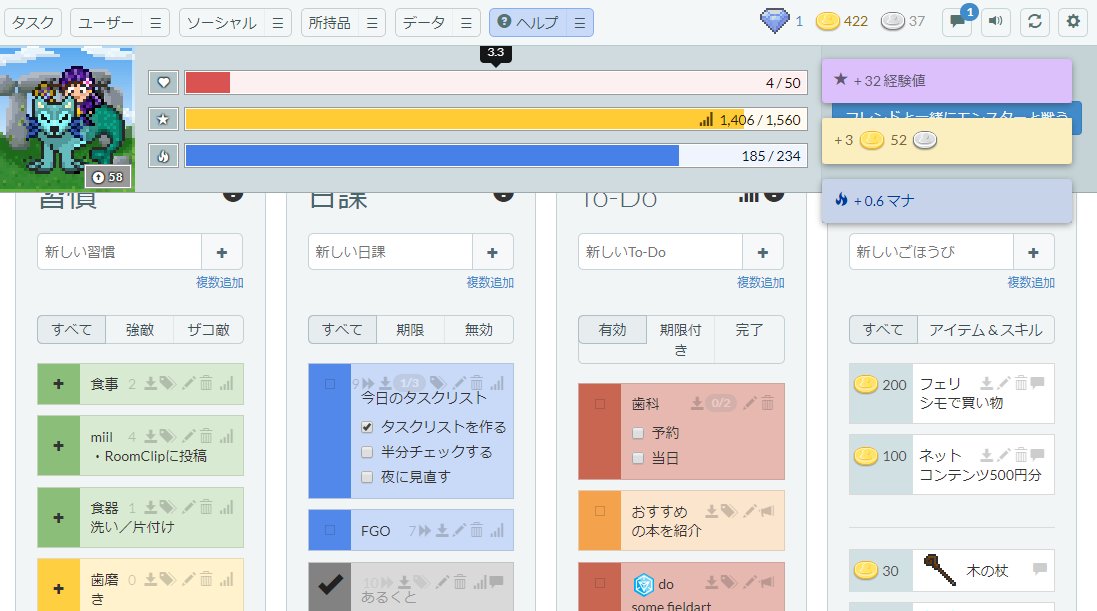Delete the 食事 habit with trash icon
1097x611 pixels.
point(206,384)
